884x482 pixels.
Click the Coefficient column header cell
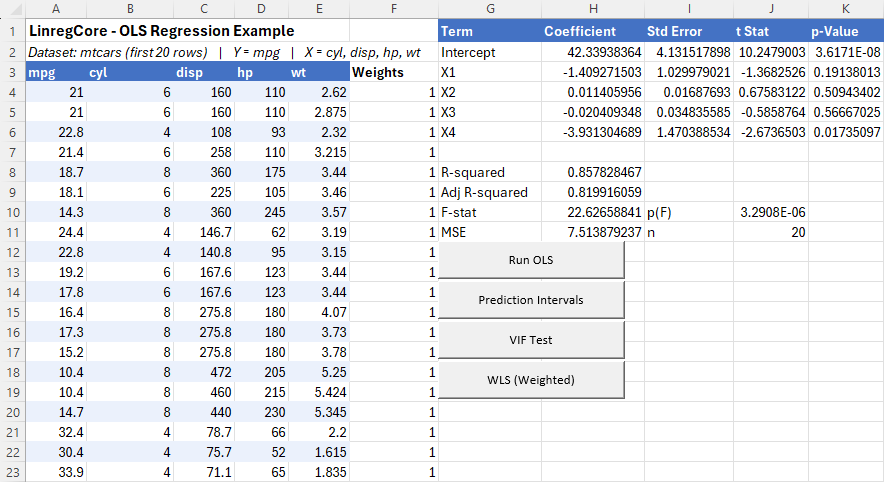[580, 31]
